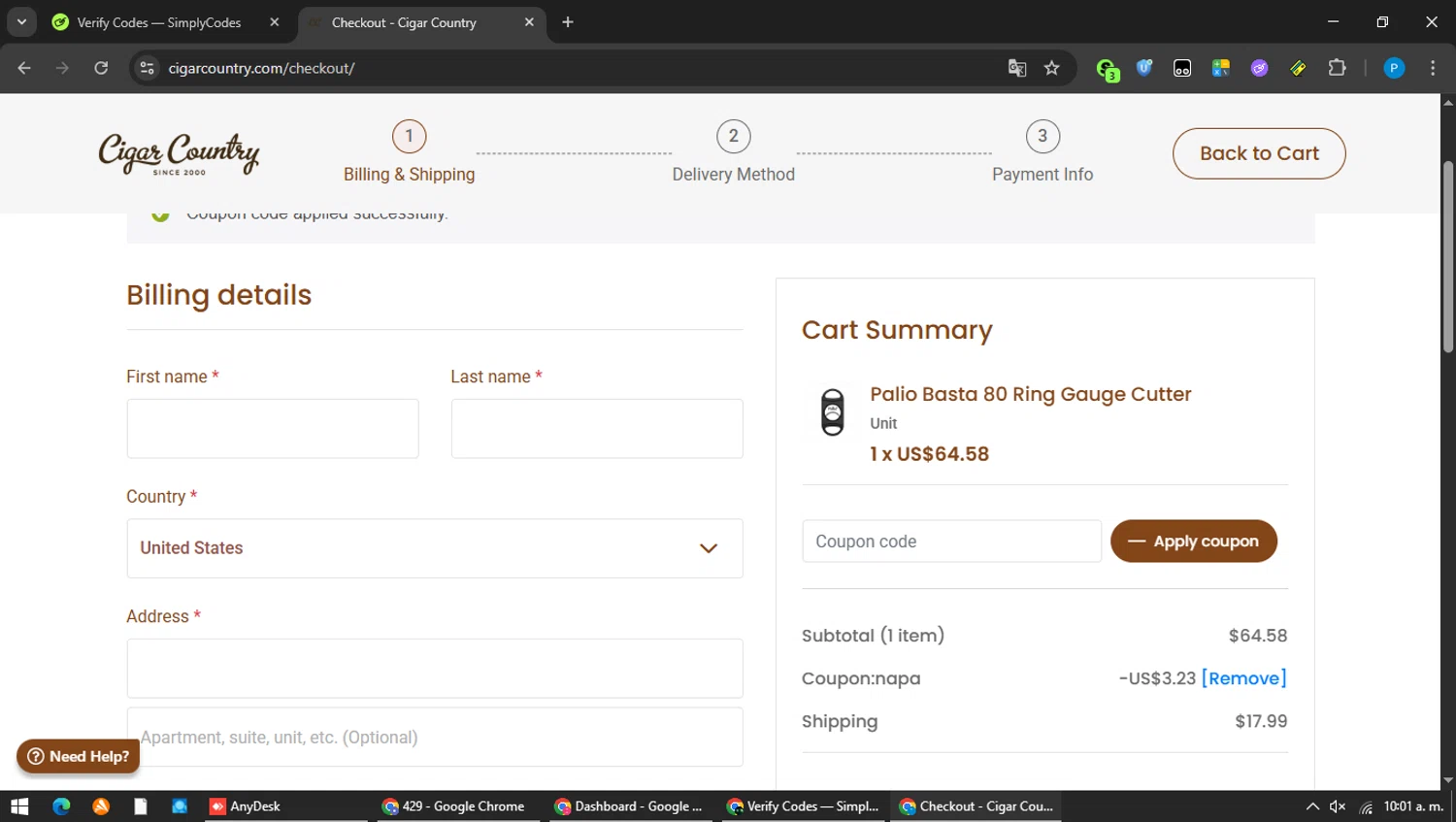Open a new browser tab

tap(568, 22)
